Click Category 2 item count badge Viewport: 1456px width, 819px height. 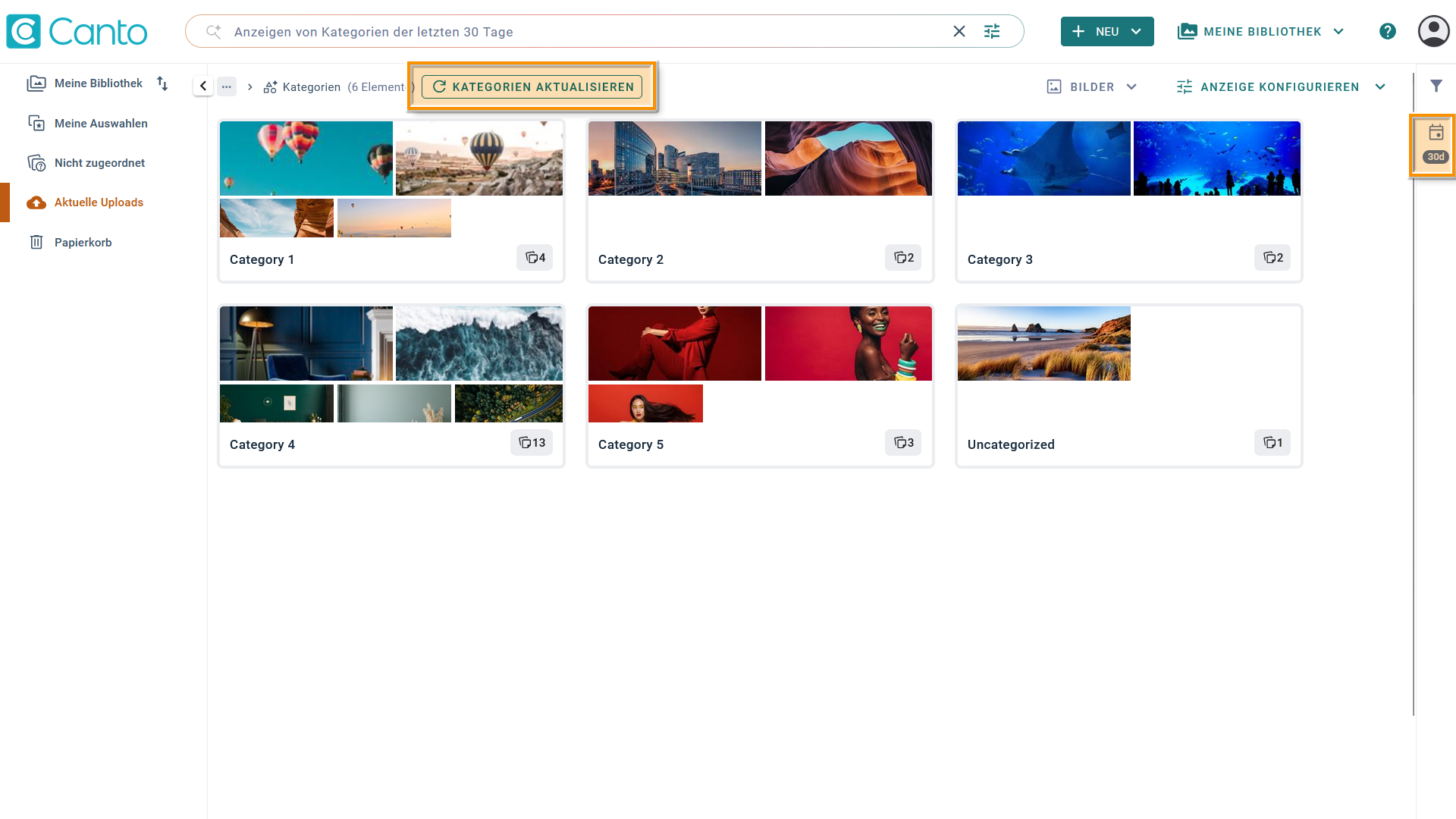point(903,258)
